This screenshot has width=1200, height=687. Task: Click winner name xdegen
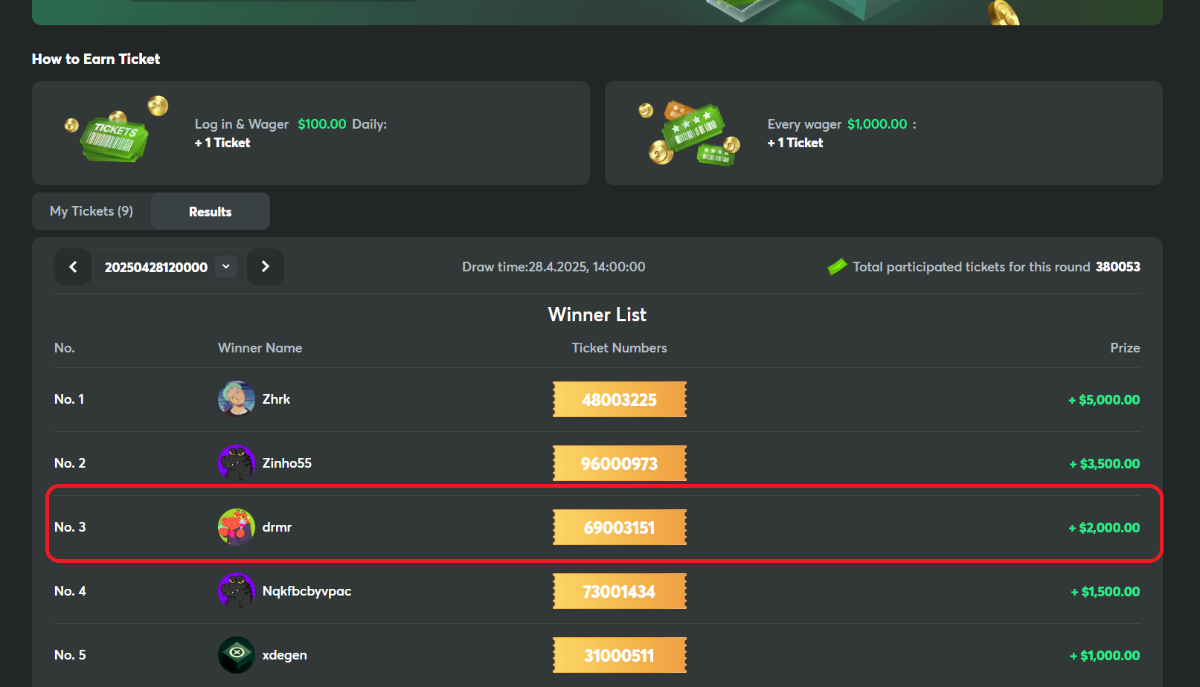click(284, 655)
